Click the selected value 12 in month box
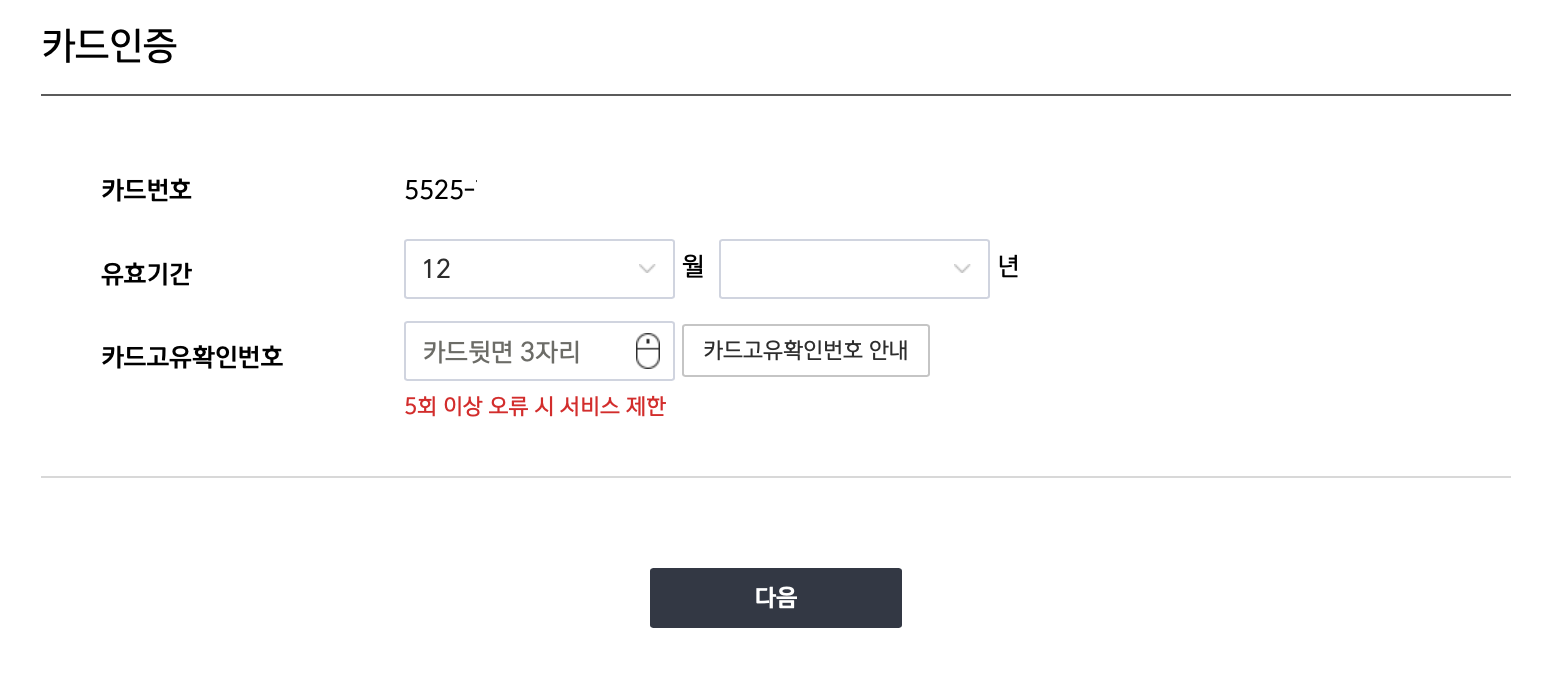The height and width of the screenshot is (698, 1544). click(436, 269)
